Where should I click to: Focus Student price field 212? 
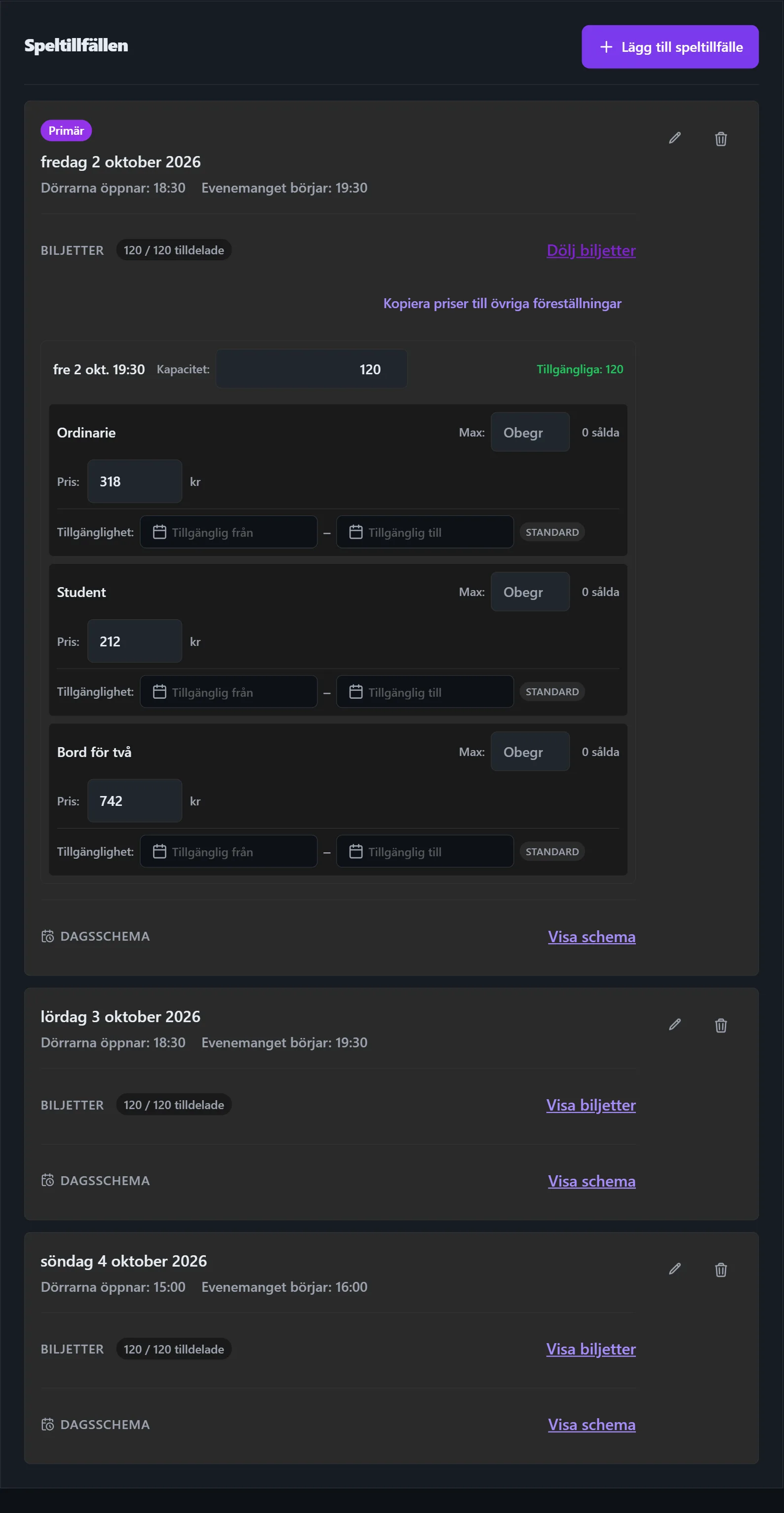click(x=134, y=641)
